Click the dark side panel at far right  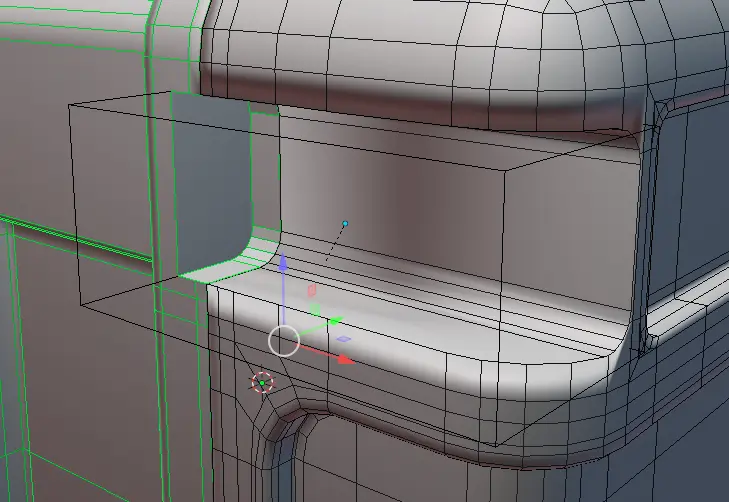click(695, 200)
